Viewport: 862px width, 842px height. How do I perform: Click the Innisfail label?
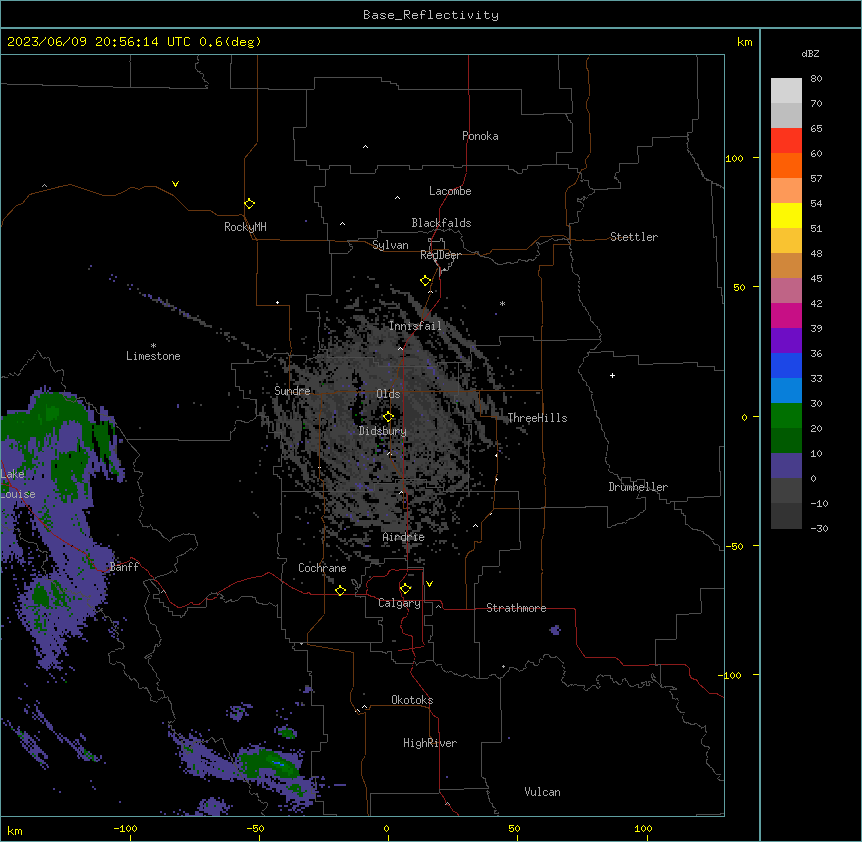415,326
